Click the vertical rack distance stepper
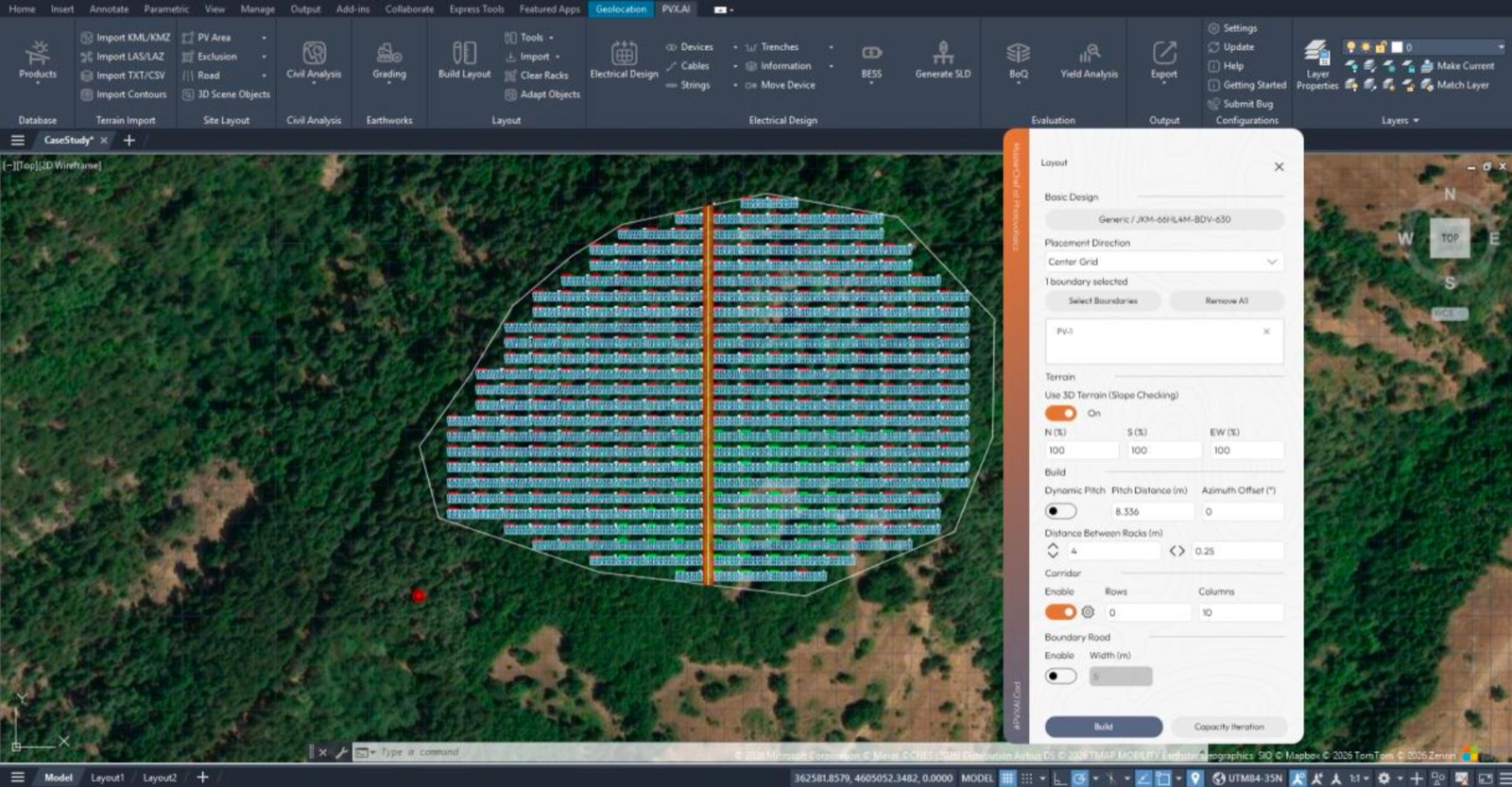 coord(1053,551)
